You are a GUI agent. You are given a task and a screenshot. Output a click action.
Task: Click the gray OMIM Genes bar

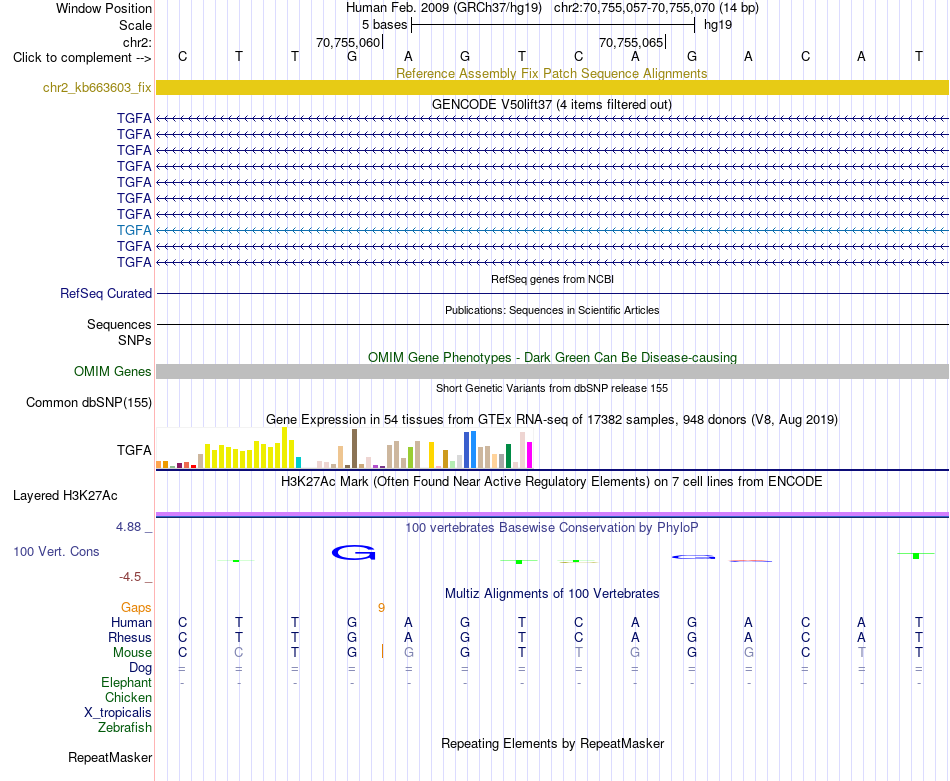point(552,371)
